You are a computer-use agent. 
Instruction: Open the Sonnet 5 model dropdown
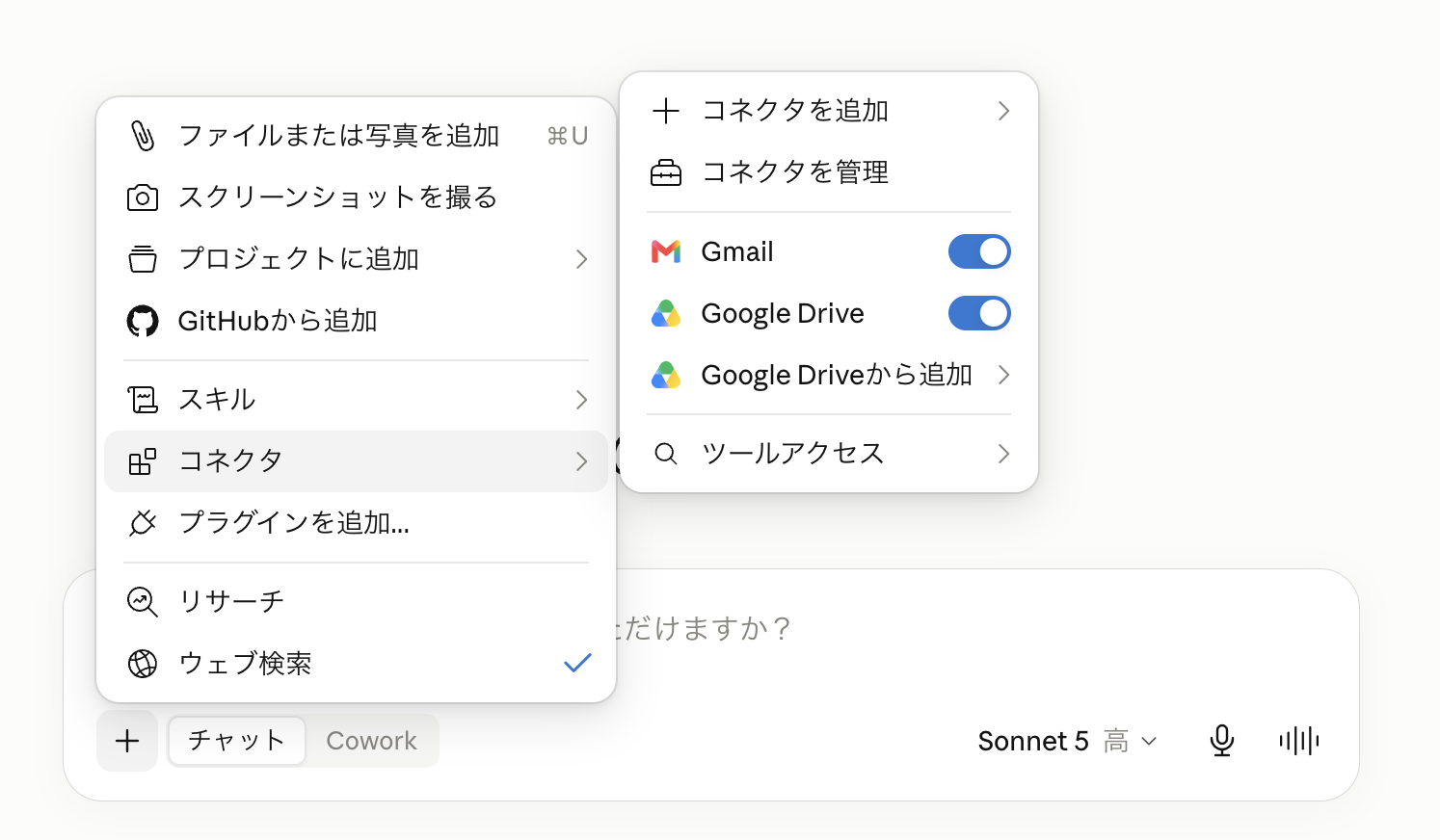pyautogui.click(x=1067, y=741)
